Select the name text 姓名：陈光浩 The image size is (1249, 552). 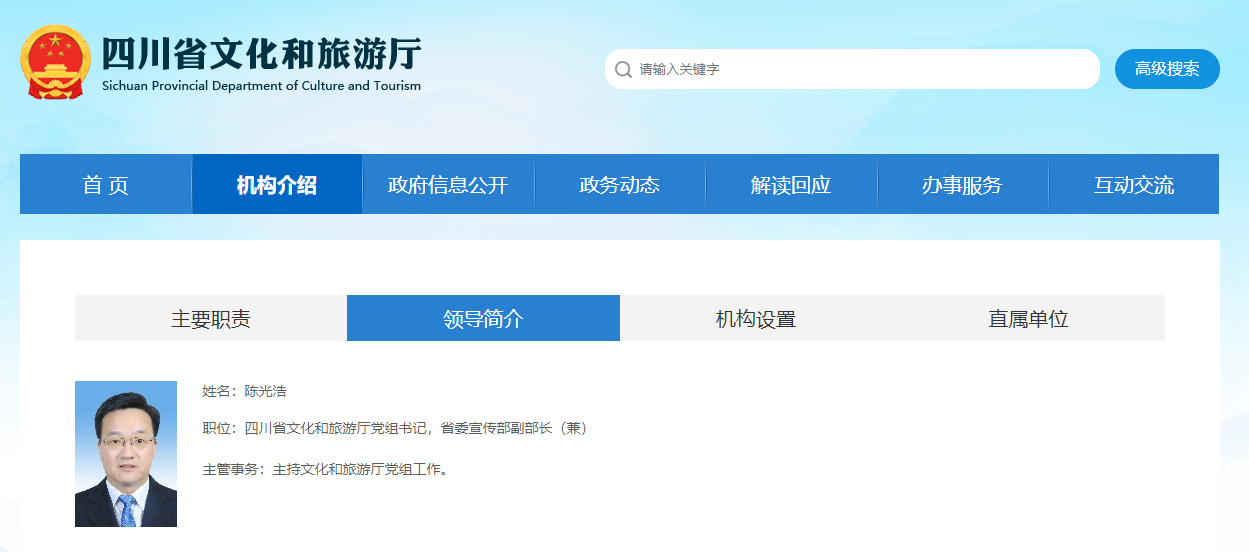(x=245, y=391)
